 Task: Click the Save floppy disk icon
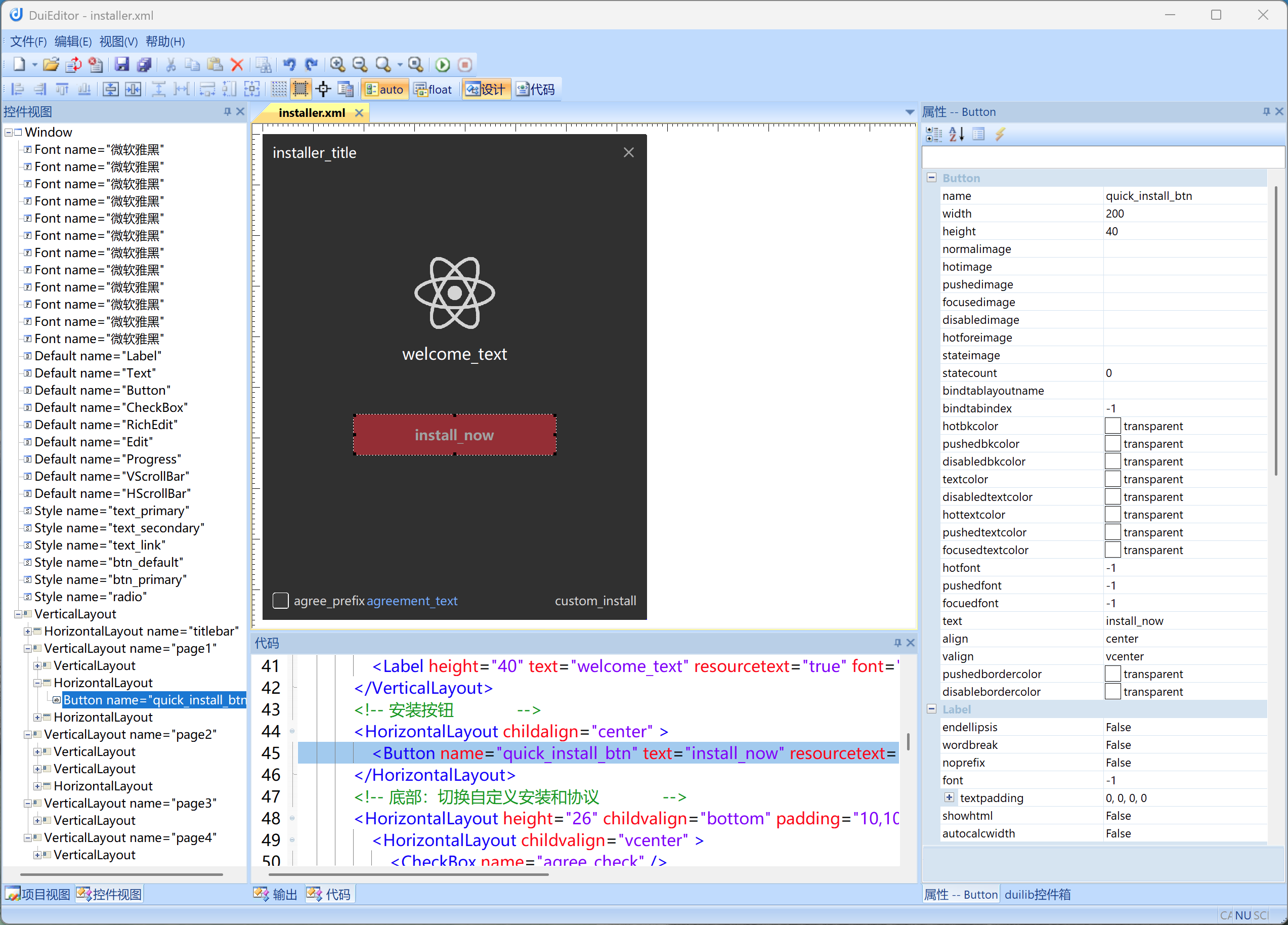click(x=121, y=65)
